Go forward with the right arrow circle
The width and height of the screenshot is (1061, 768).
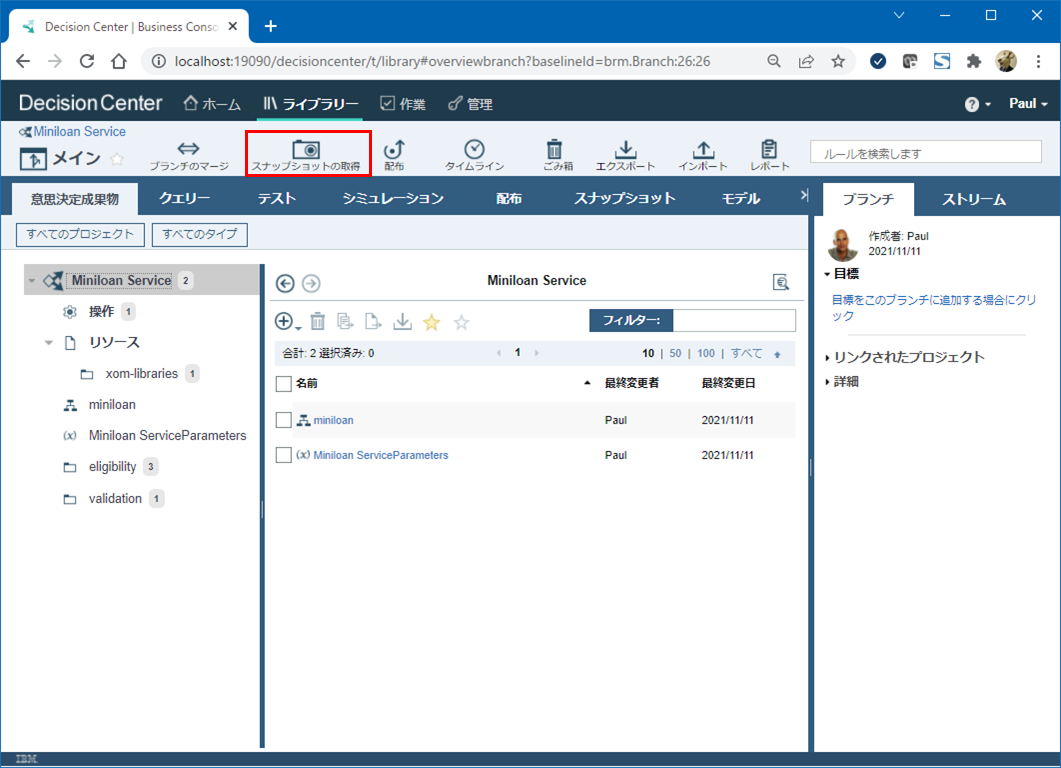[x=311, y=284]
